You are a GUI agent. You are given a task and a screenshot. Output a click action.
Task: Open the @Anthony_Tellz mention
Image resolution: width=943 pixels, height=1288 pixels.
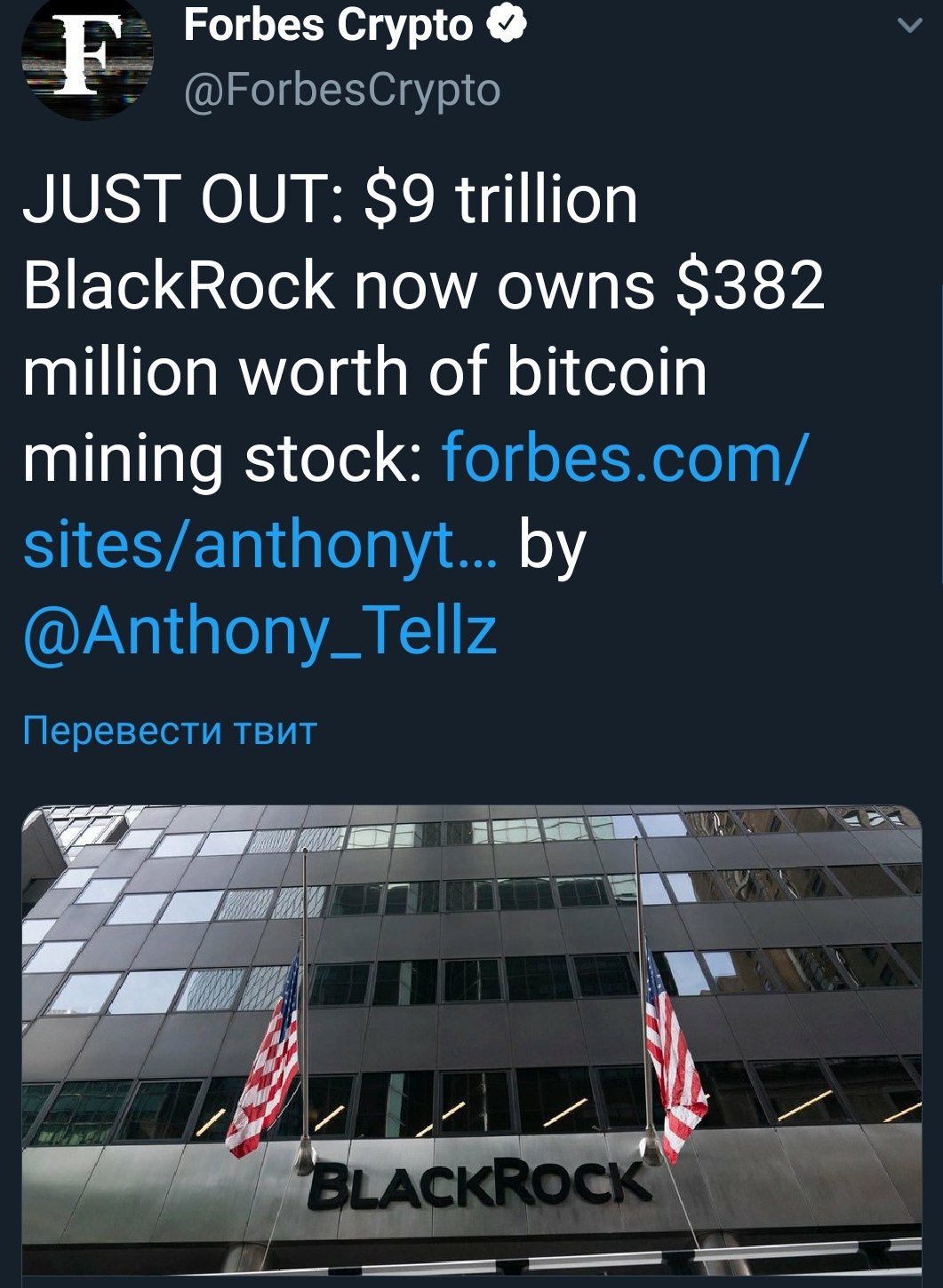[x=260, y=631]
